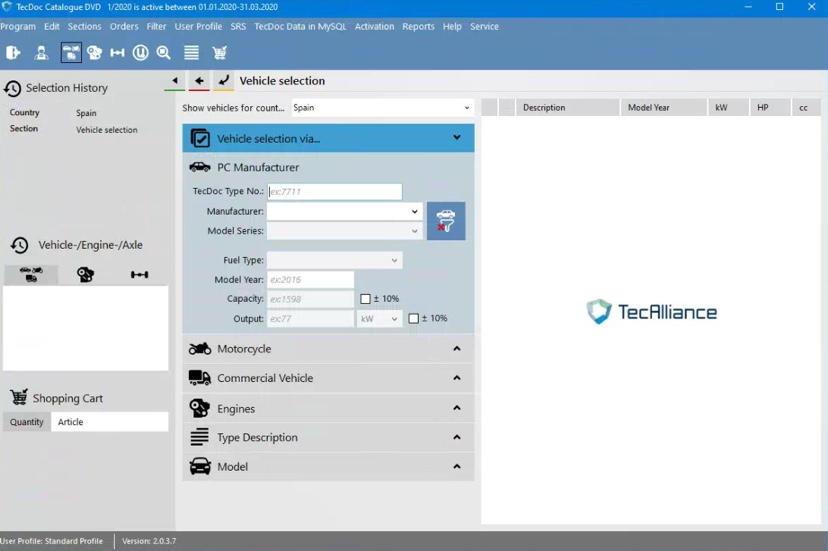Open the Filter menu
This screenshot has width=828, height=551.
click(x=156, y=26)
